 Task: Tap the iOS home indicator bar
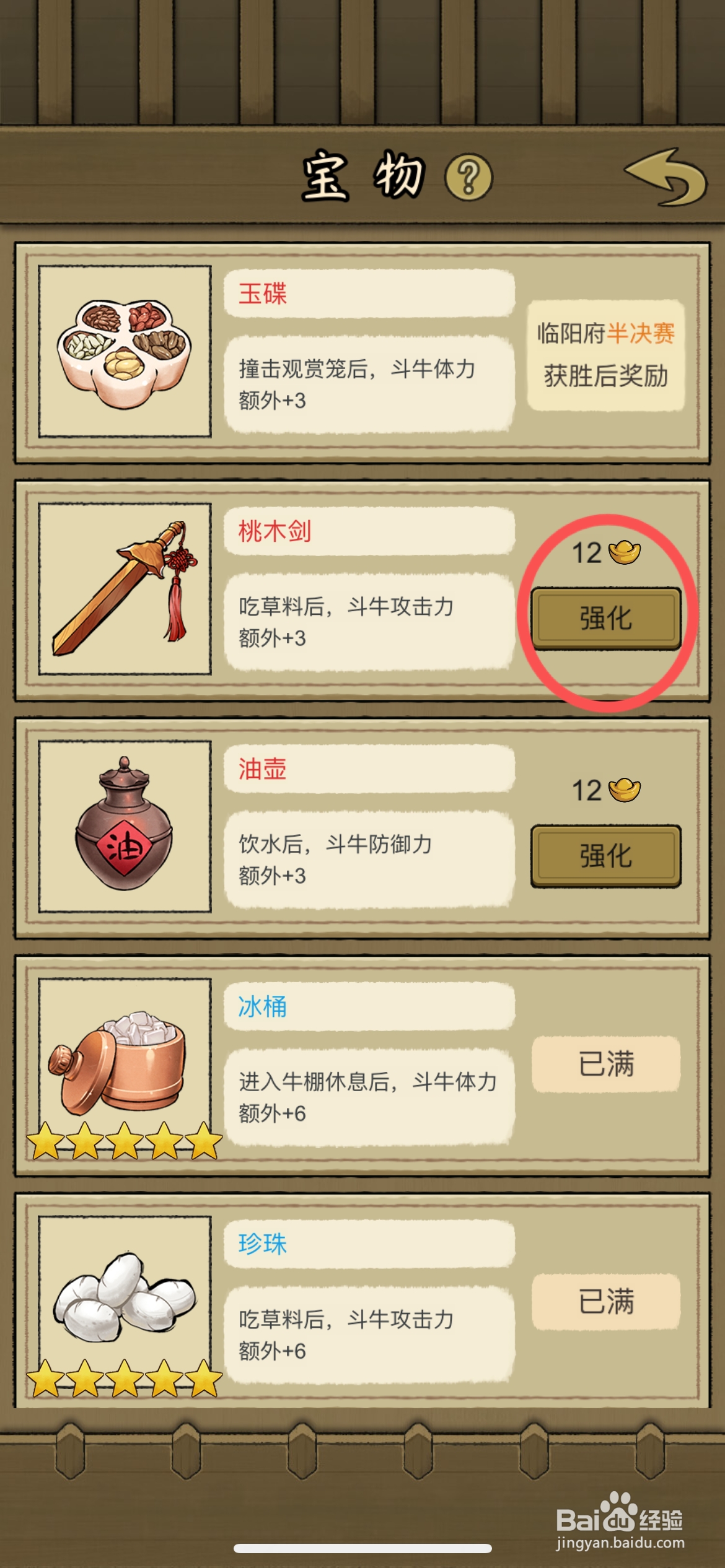(362, 1548)
